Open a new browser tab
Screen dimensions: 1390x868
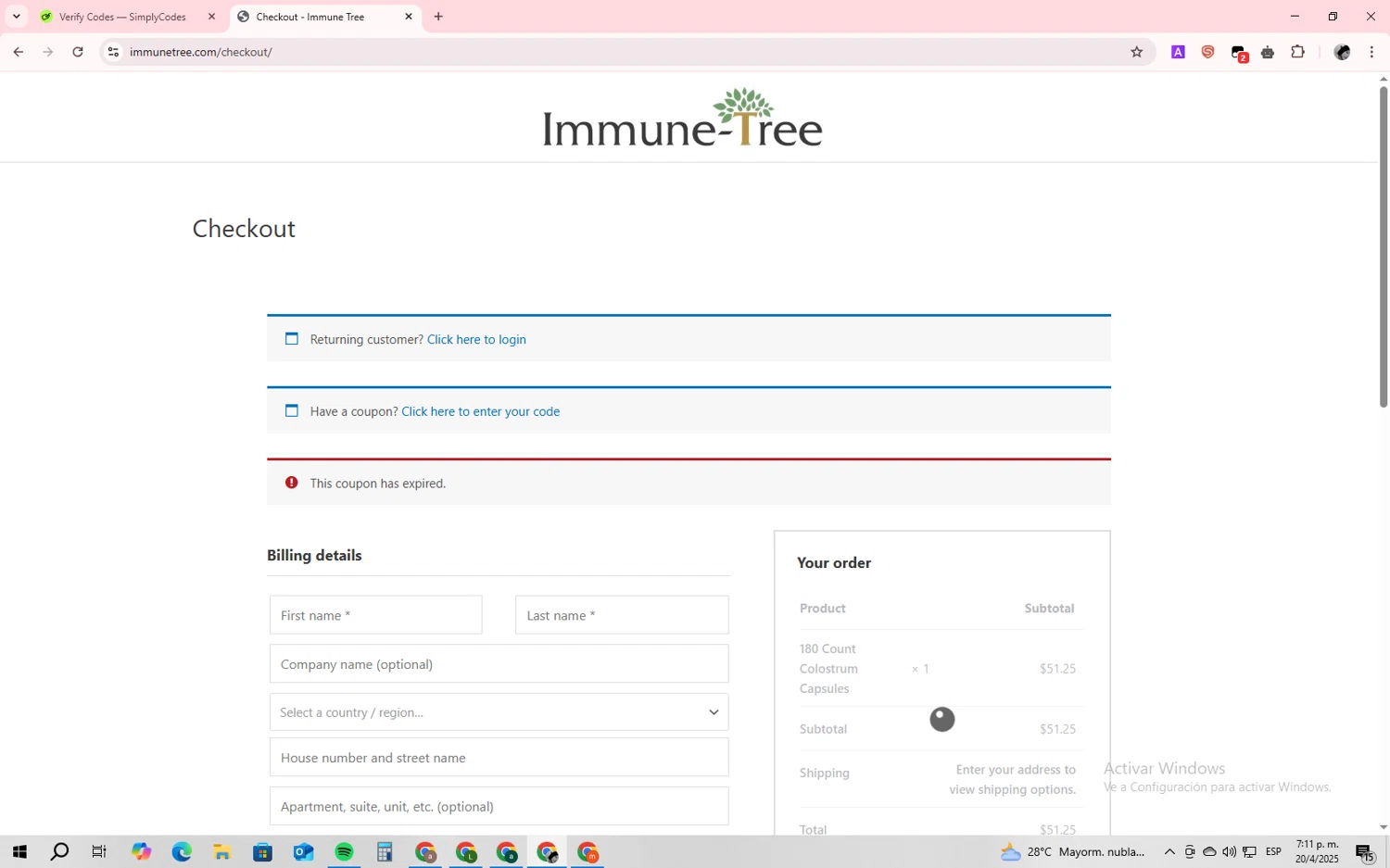tap(438, 17)
